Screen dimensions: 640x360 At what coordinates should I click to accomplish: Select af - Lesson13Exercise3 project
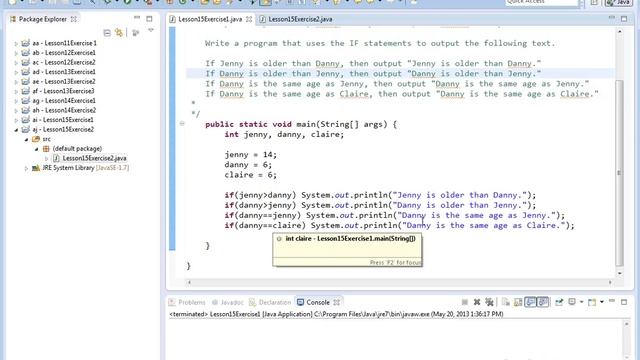pyautogui.click(x=63, y=91)
